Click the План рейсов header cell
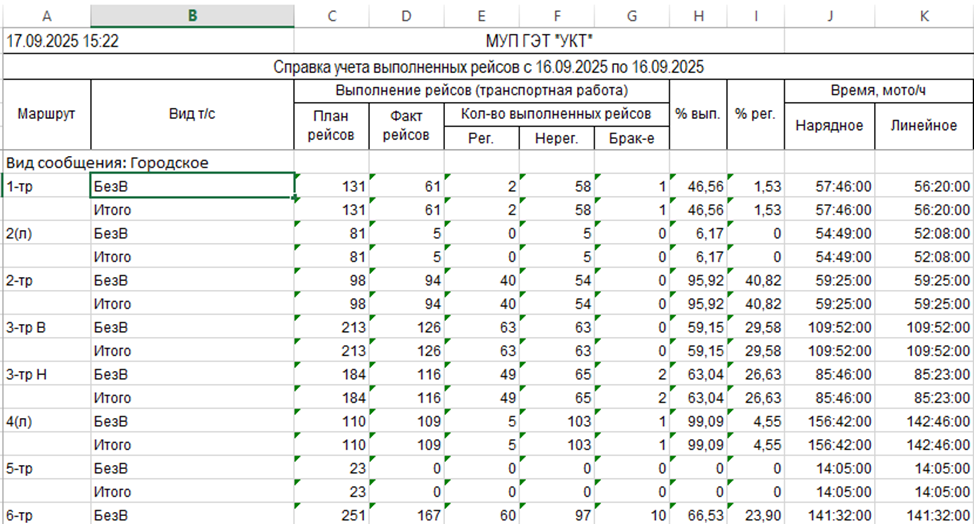Screen dimensions: 974x524 pos(331,125)
